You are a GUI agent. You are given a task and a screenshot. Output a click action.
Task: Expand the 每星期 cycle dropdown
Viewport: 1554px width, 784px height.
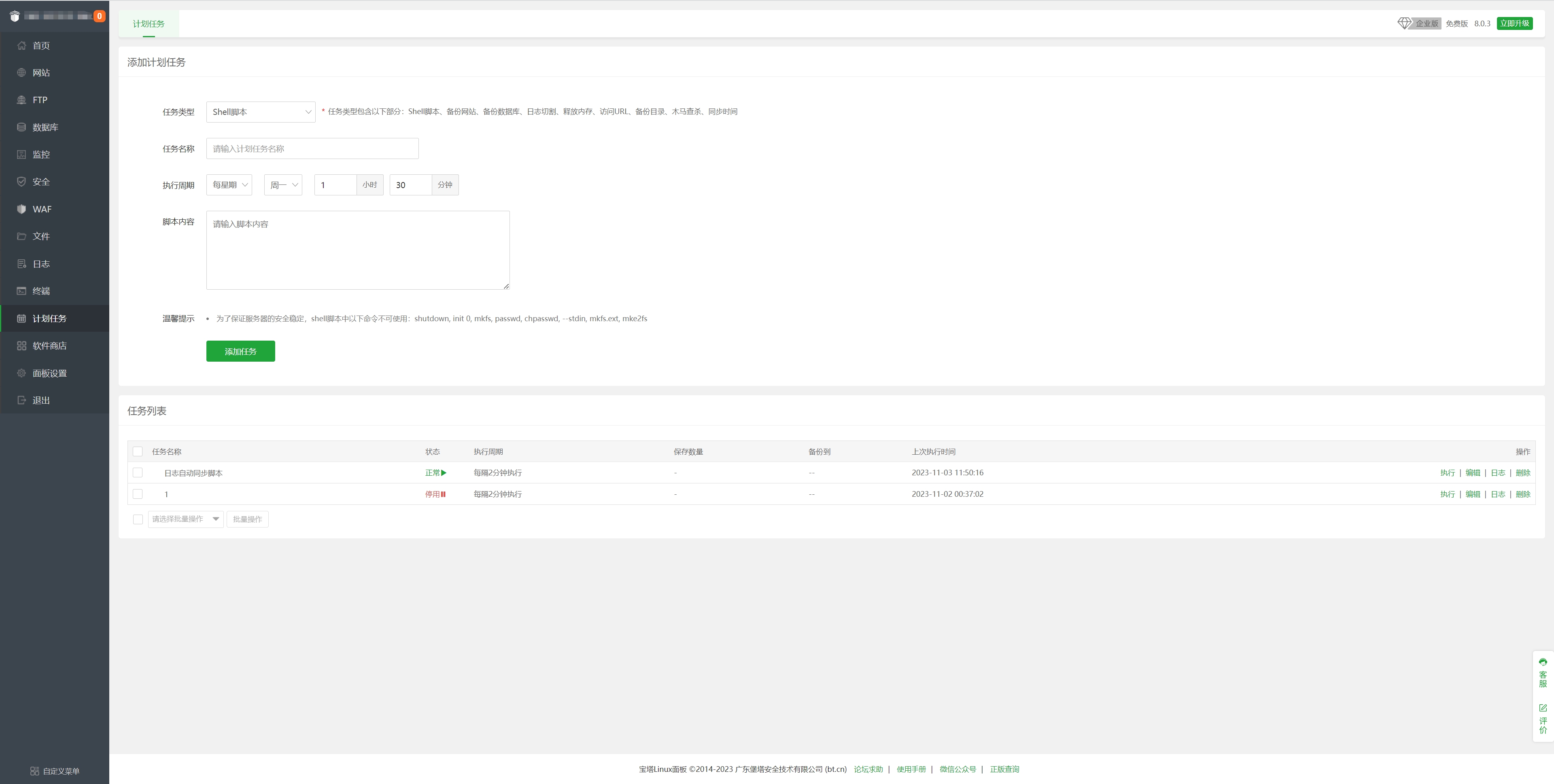click(229, 185)
